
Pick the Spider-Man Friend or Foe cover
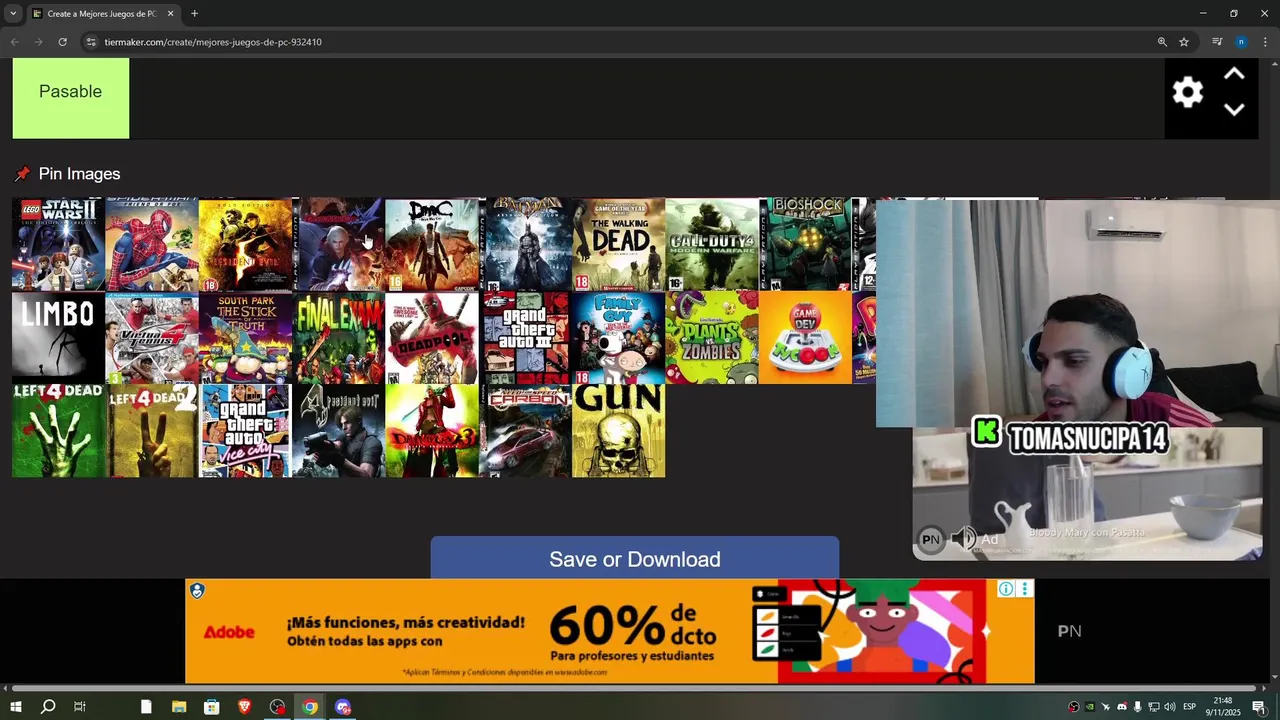pos(151,244)
